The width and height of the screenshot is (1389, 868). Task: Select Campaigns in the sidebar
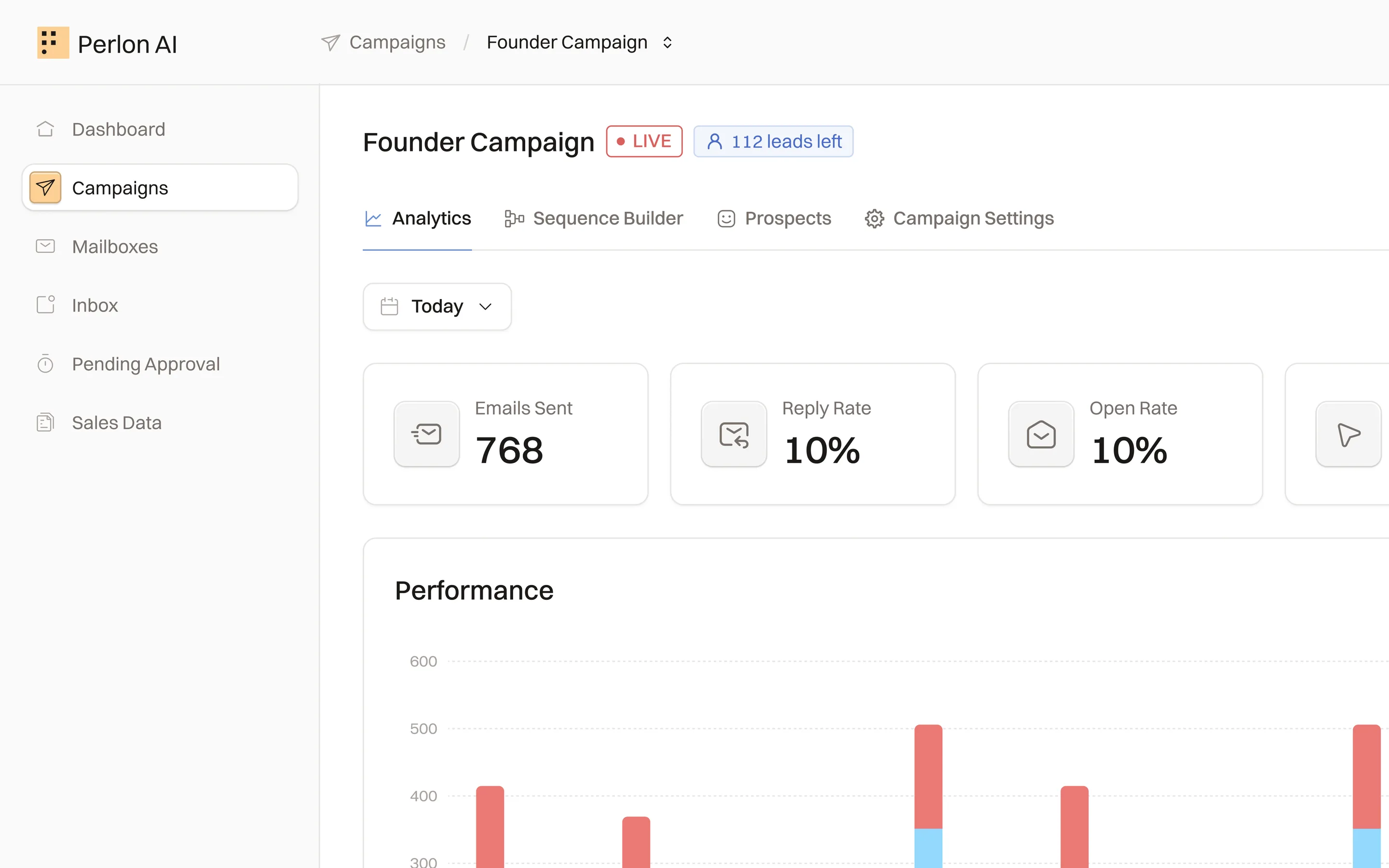tap(160, 188)
